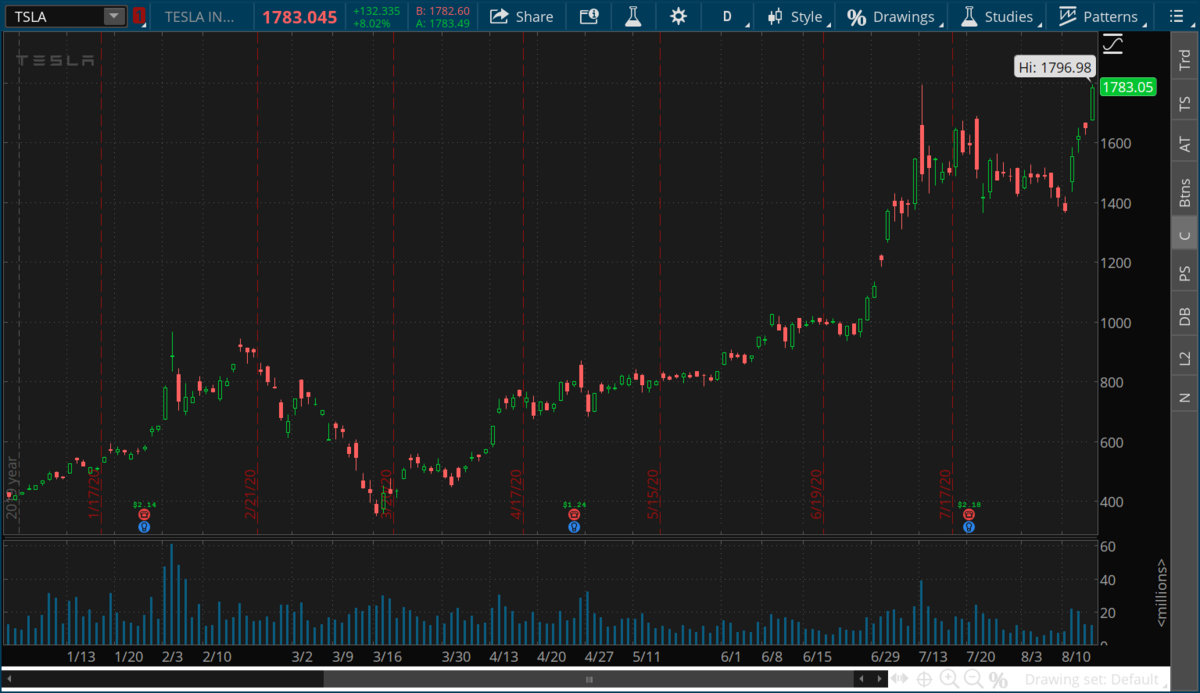
Task: Open the chart info monitor icon
Action: point(589,16)
